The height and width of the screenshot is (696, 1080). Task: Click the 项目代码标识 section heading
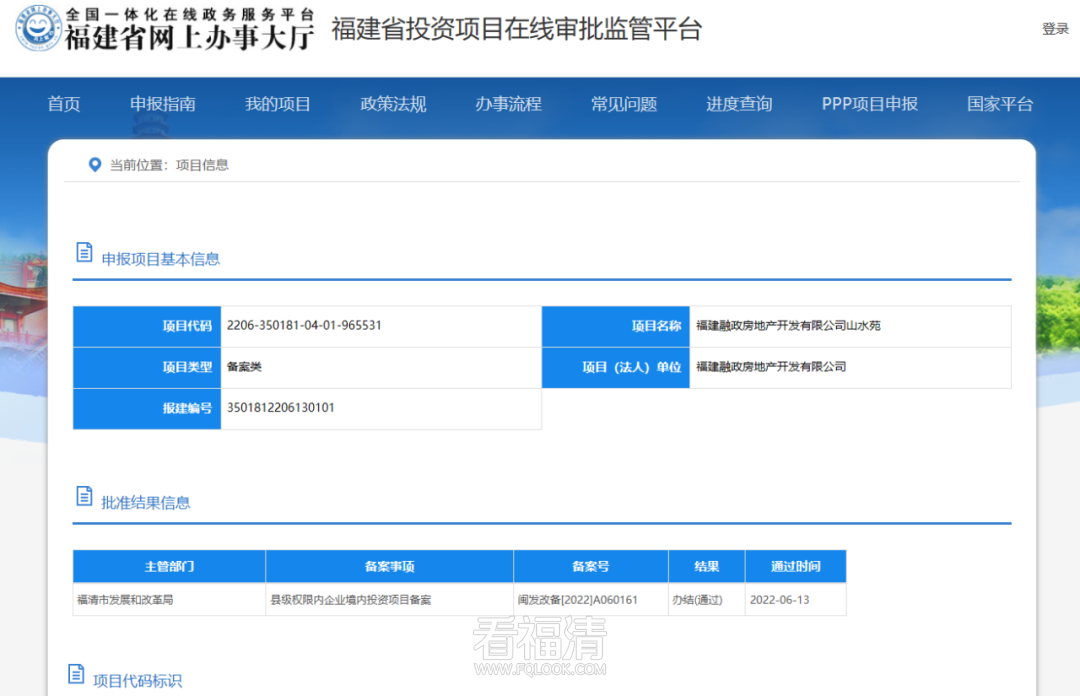(x=137, y=681)
